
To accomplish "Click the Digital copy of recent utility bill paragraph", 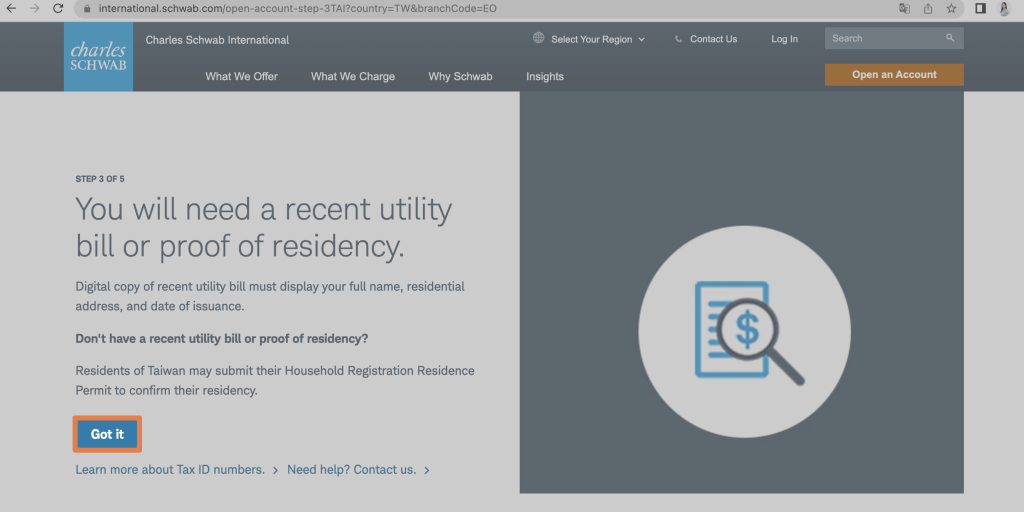I will point(270,296).
